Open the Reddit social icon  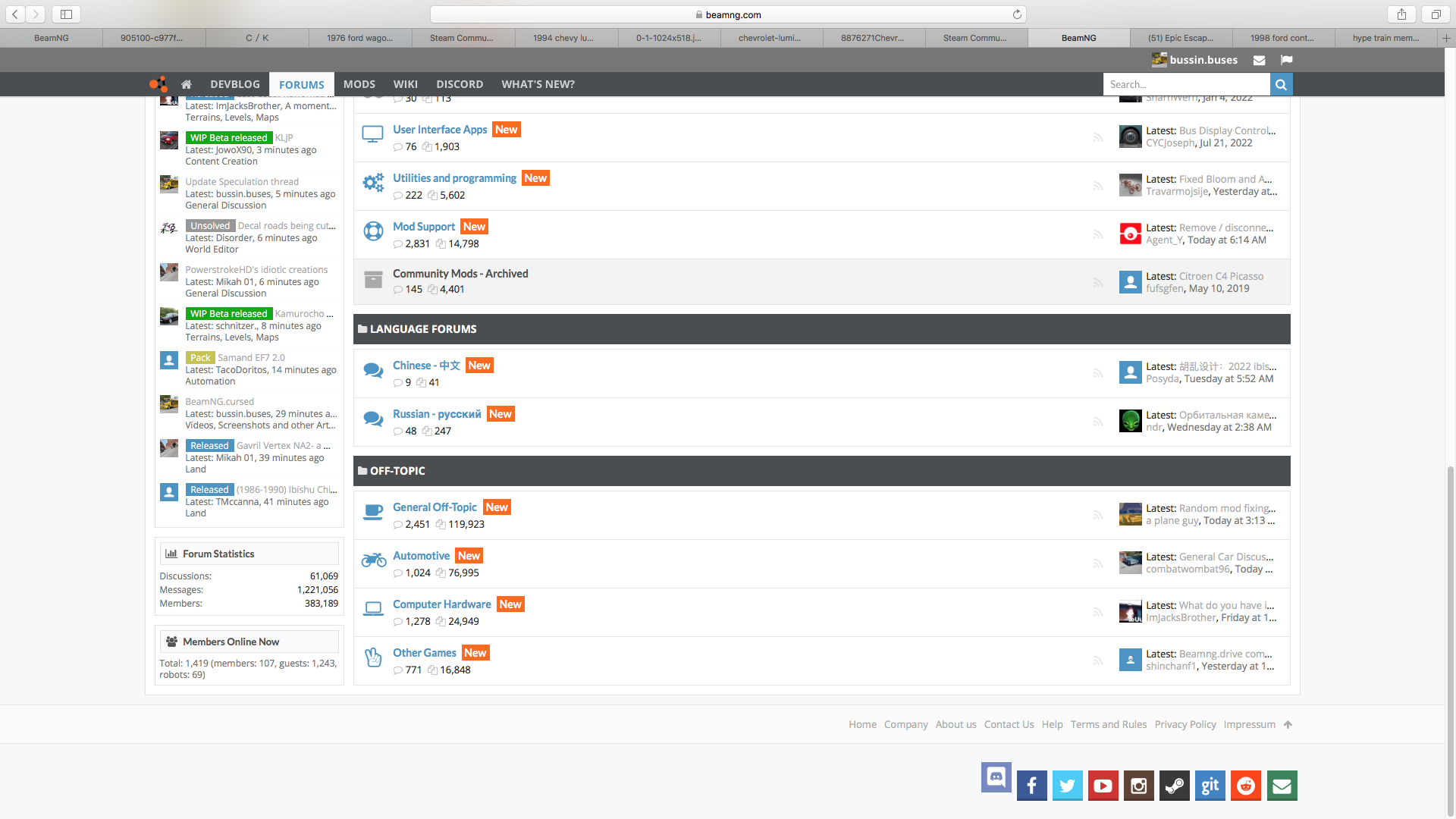[1245, 786]
